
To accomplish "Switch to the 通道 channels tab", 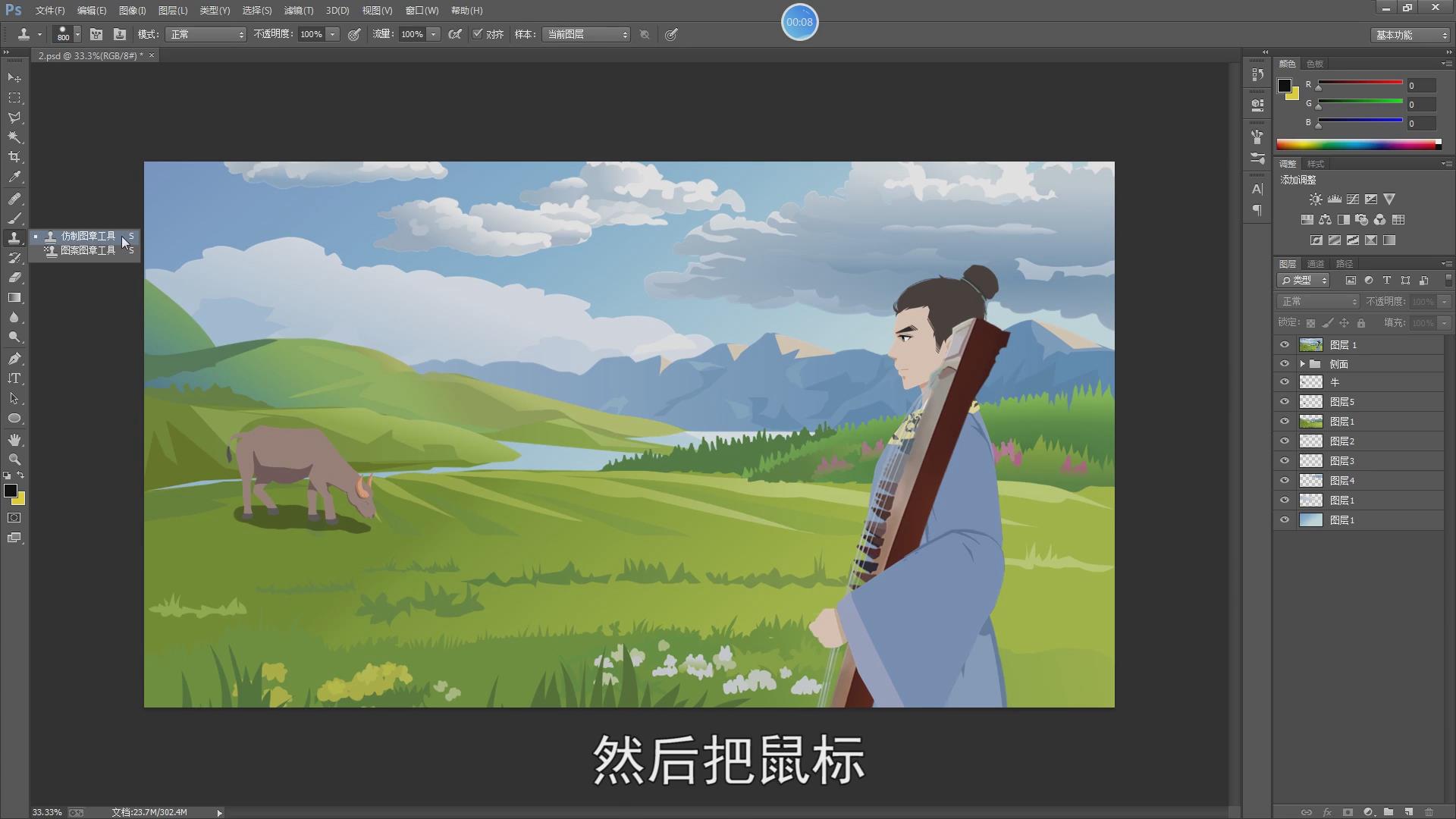I will click(1315, 264).
